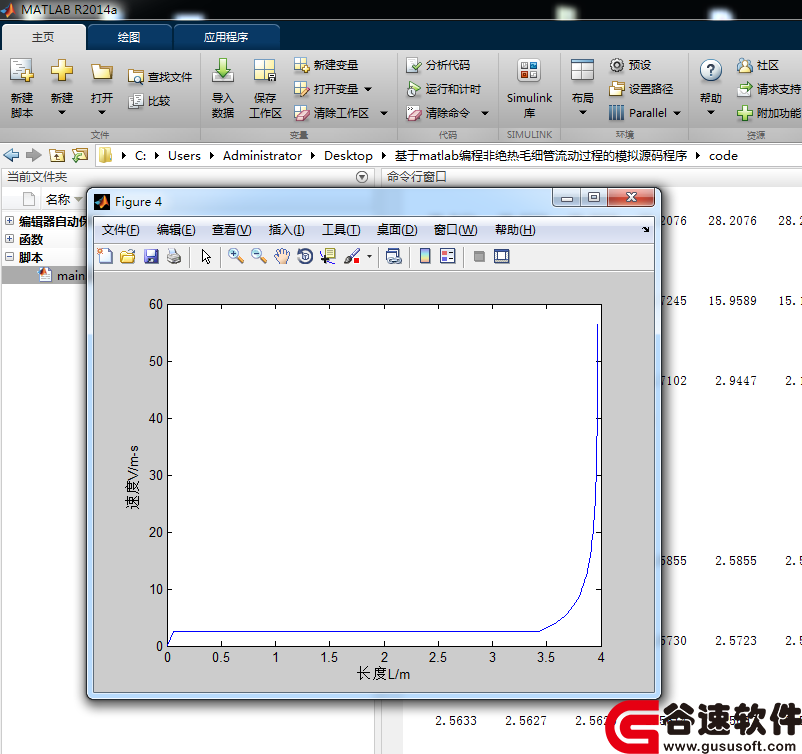This screenshot has height=754, width=802.
Task: Open Current Folder panel actions menu
Action: (362, 177)
